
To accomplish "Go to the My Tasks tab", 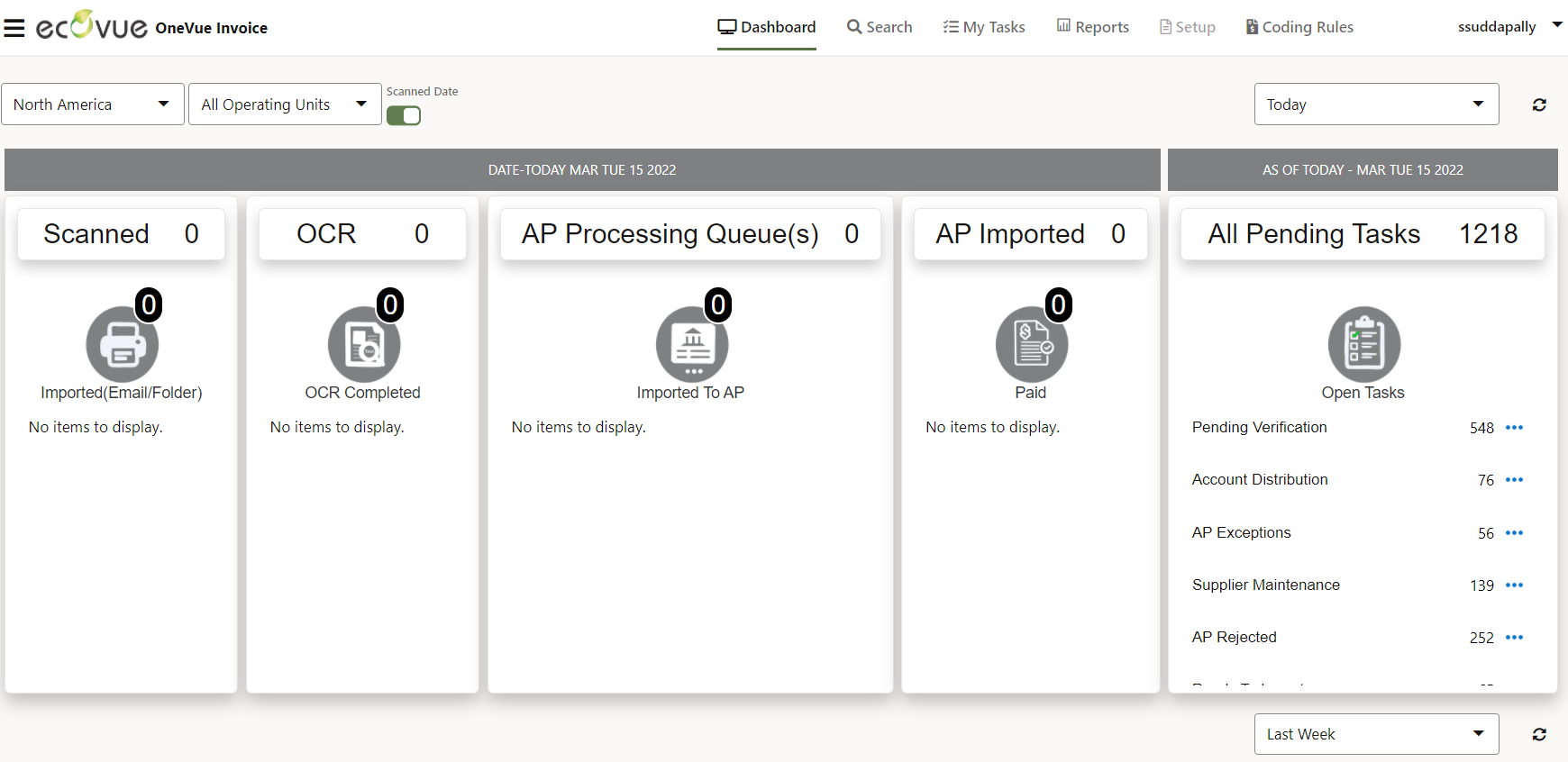I will pos(984,27).
